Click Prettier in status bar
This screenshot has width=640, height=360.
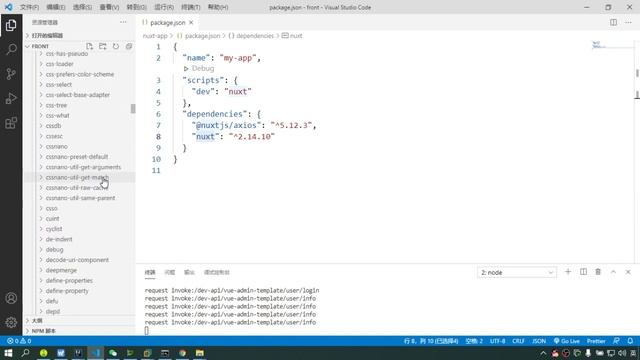pos(596,341)
